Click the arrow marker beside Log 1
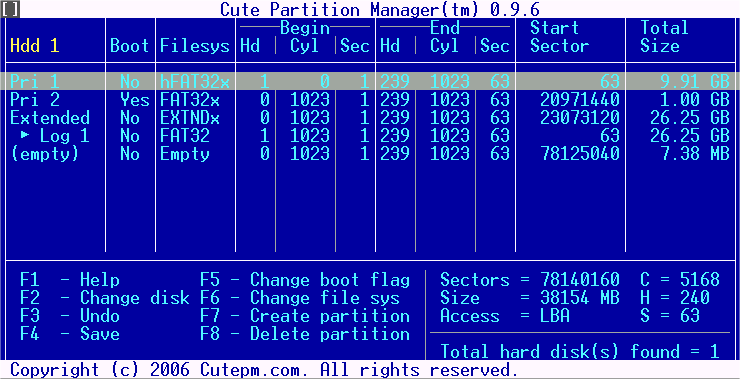This screenshot has height=379, width=740. point(25,135)
